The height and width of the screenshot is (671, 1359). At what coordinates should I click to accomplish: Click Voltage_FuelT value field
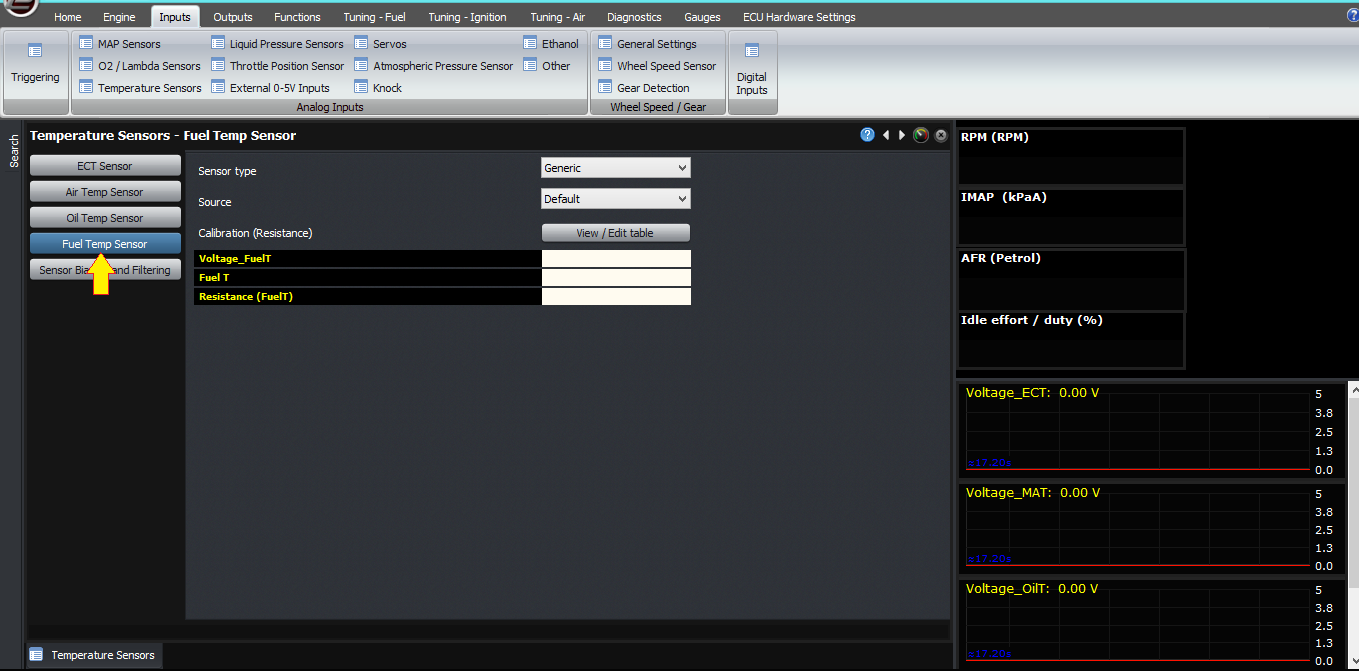pos(616,258)
